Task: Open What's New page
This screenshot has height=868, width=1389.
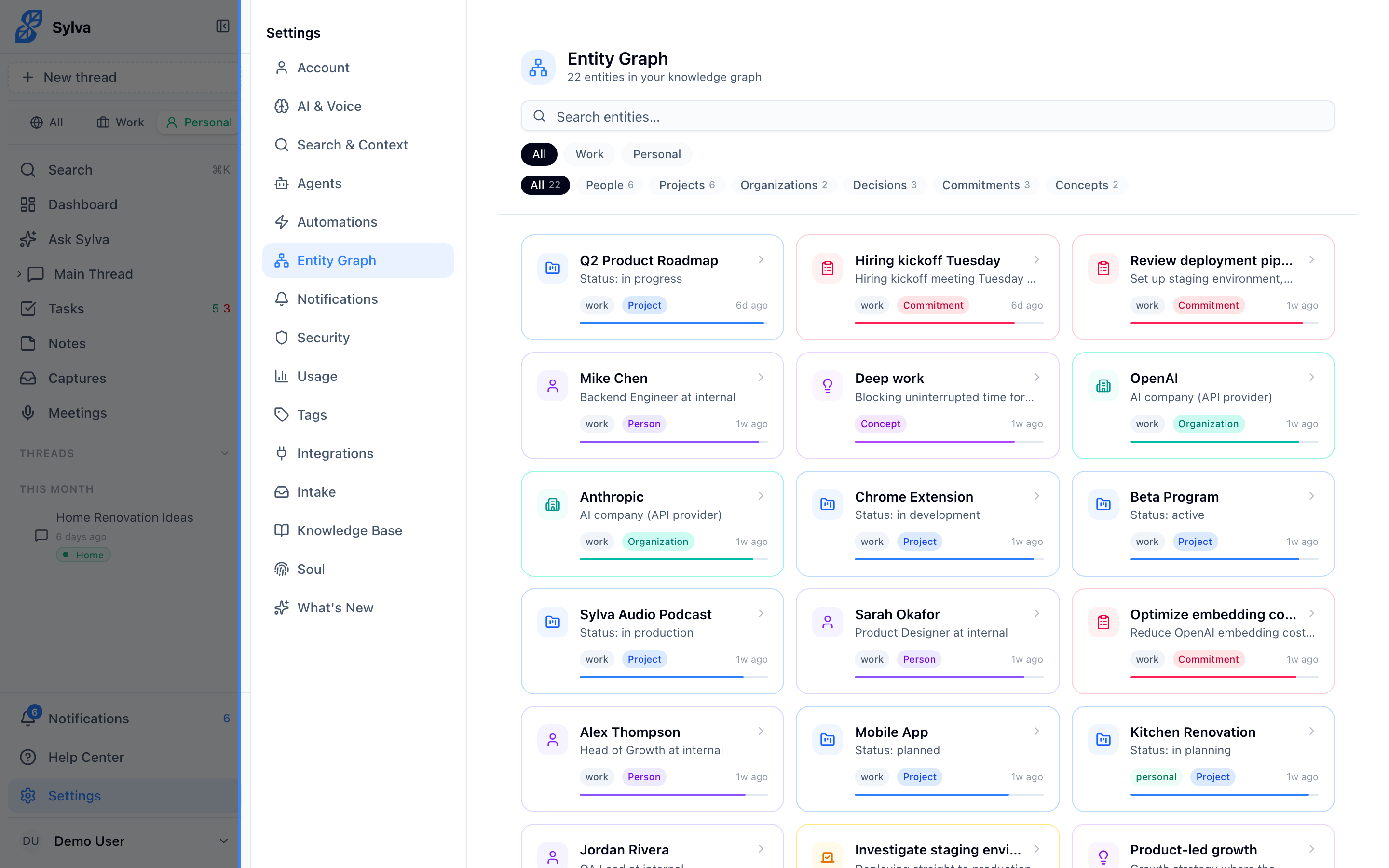Action: coord(357,608)
